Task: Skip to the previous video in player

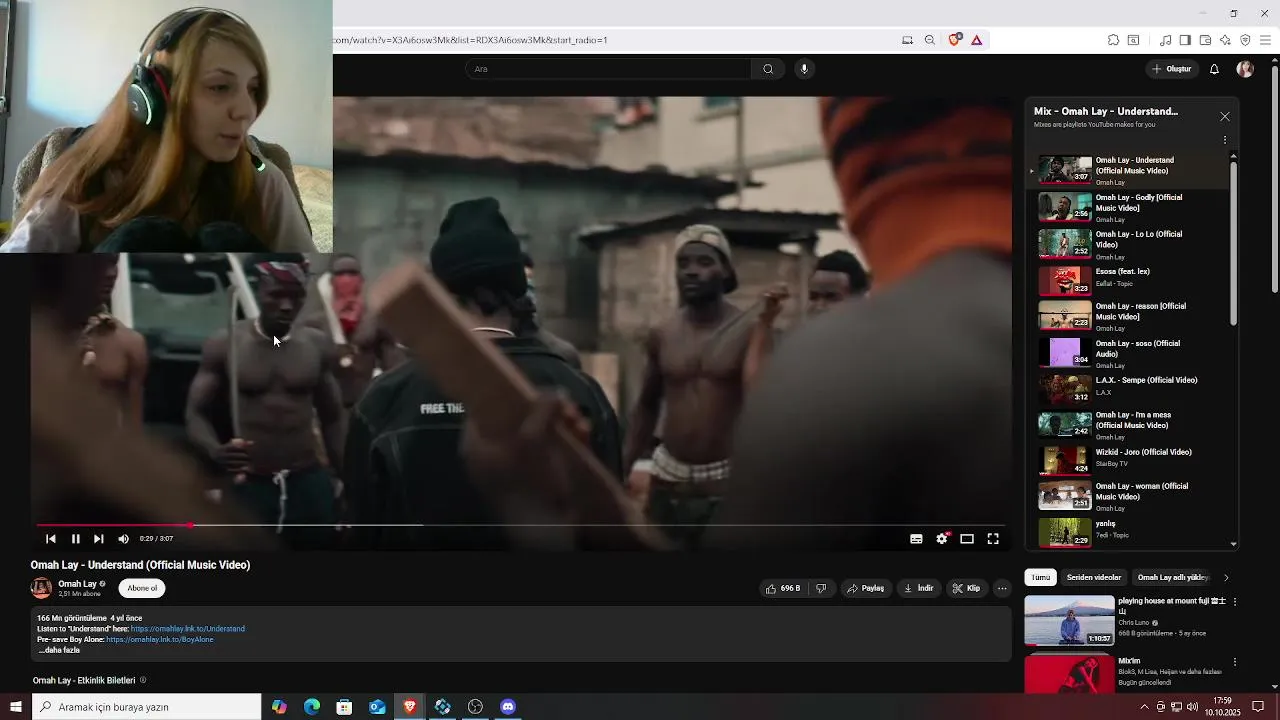Action: (51, 539)
